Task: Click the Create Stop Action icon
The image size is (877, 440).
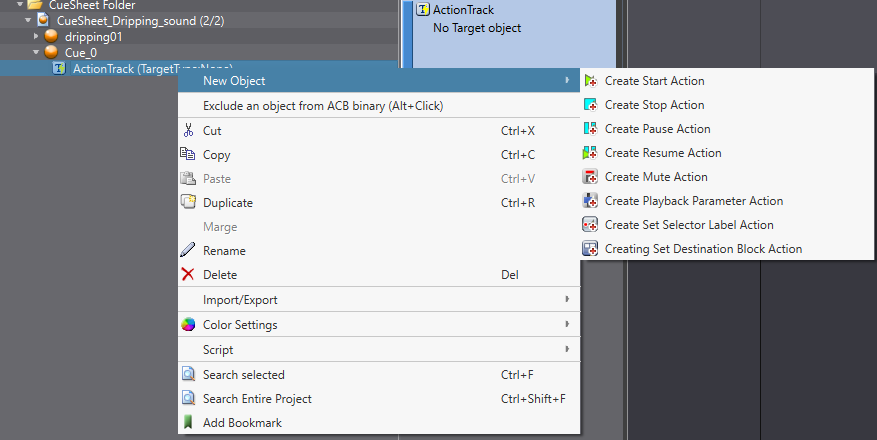Action: pyautogui.click(x=590, y=105)
